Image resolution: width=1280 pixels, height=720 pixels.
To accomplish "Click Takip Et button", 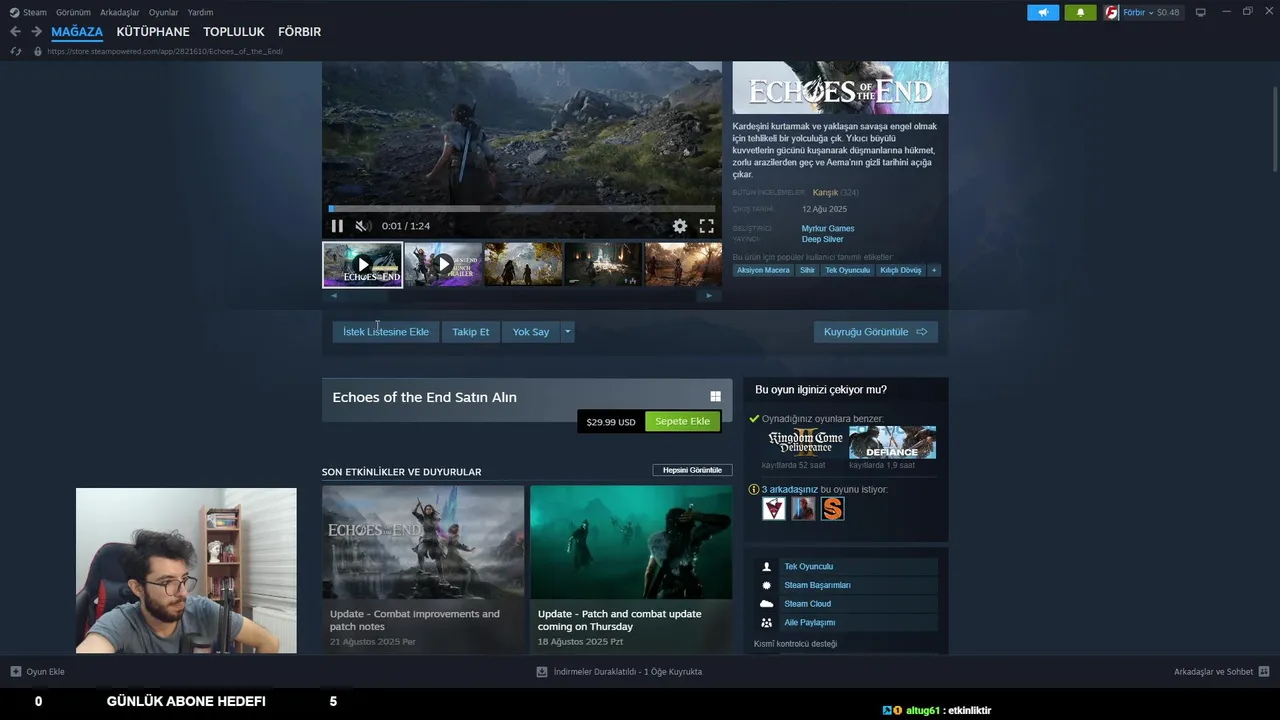I will [x=471, y=332].
